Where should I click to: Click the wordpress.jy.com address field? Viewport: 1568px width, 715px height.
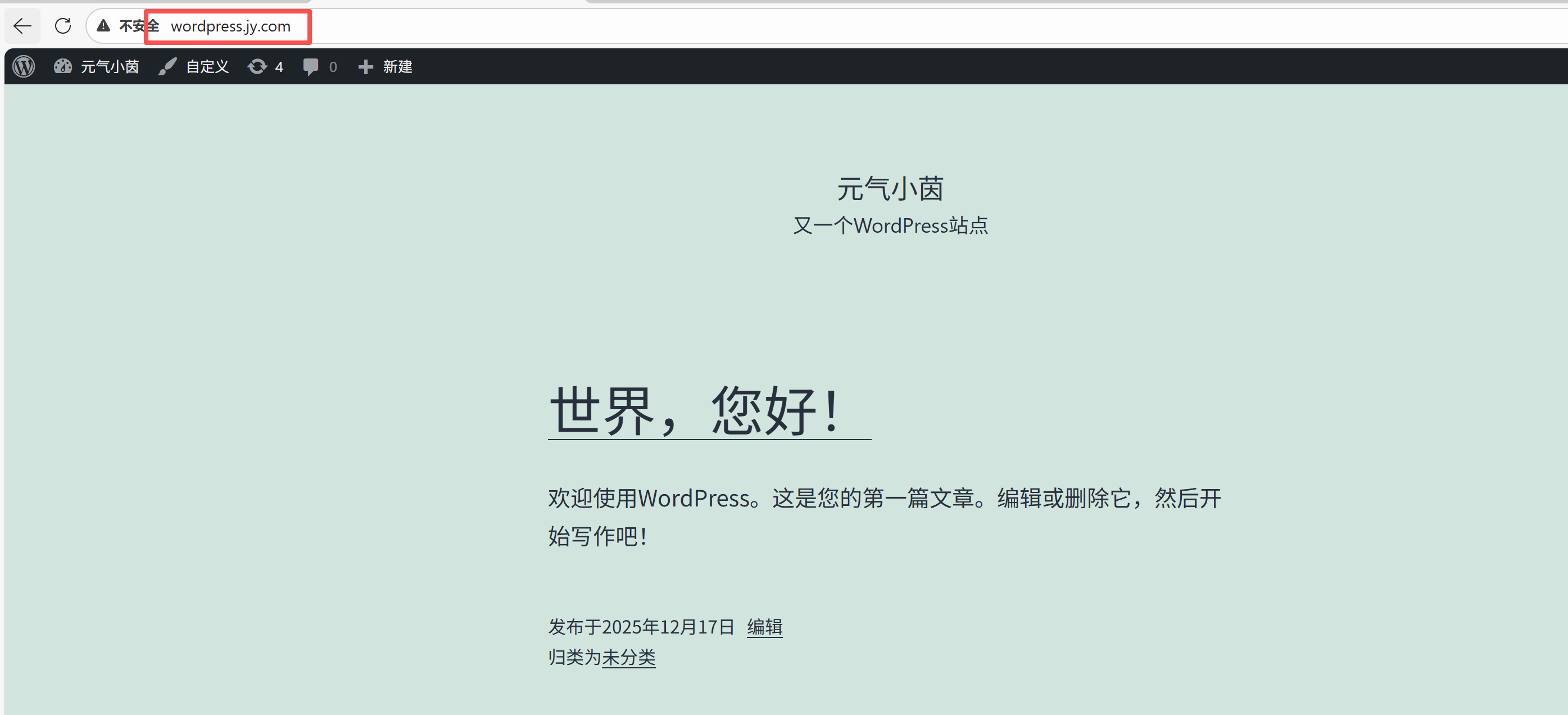230,26
